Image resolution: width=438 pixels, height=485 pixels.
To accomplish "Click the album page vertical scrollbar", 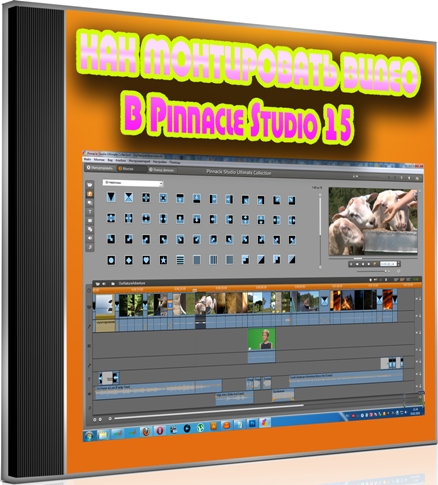I will click(x=320, y=231).
